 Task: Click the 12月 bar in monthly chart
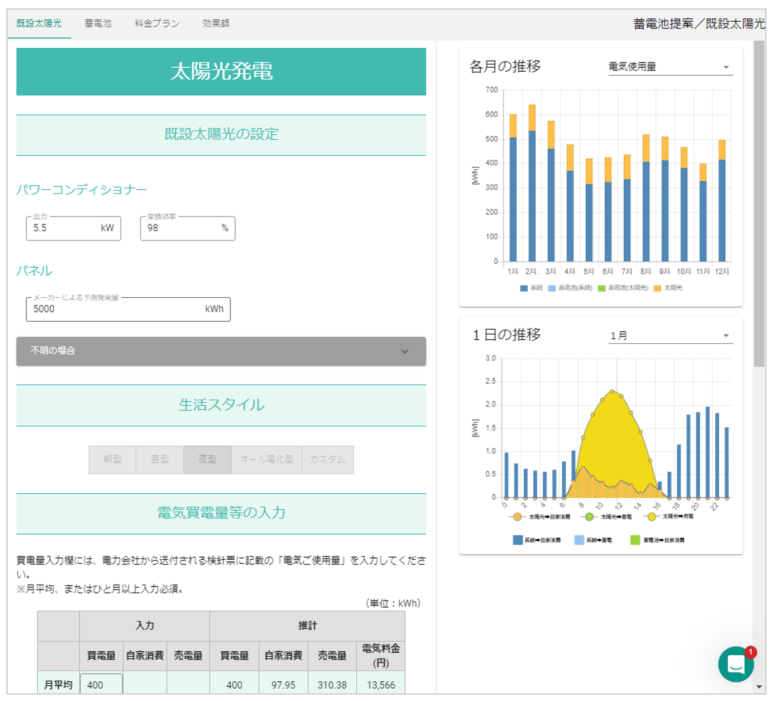(x=722, y=201)
